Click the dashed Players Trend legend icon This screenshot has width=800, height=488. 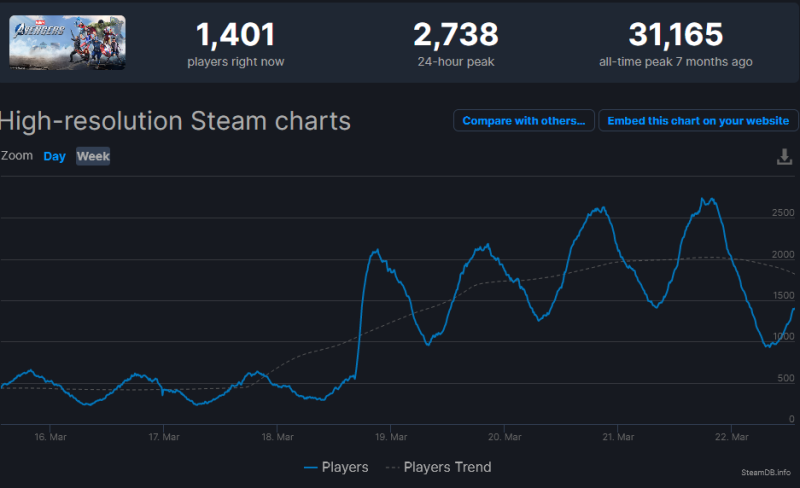[x=393, y=468]
